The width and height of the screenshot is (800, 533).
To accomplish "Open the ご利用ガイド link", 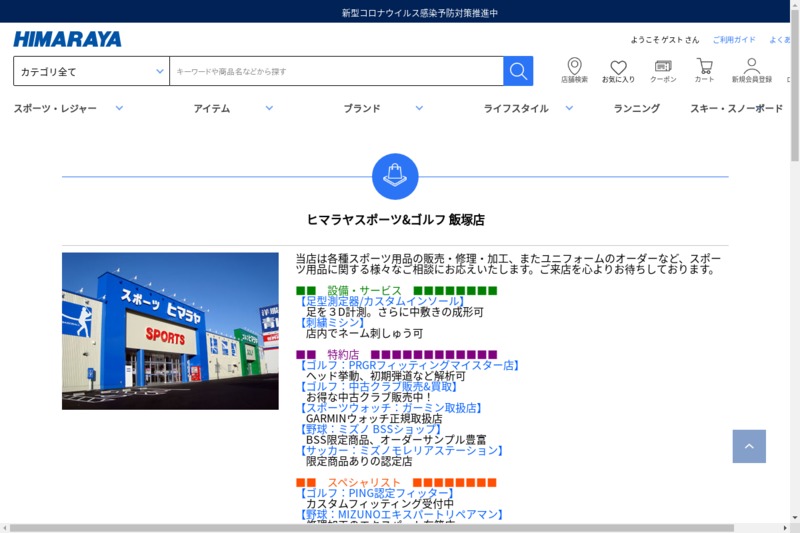I will (734, 39).
